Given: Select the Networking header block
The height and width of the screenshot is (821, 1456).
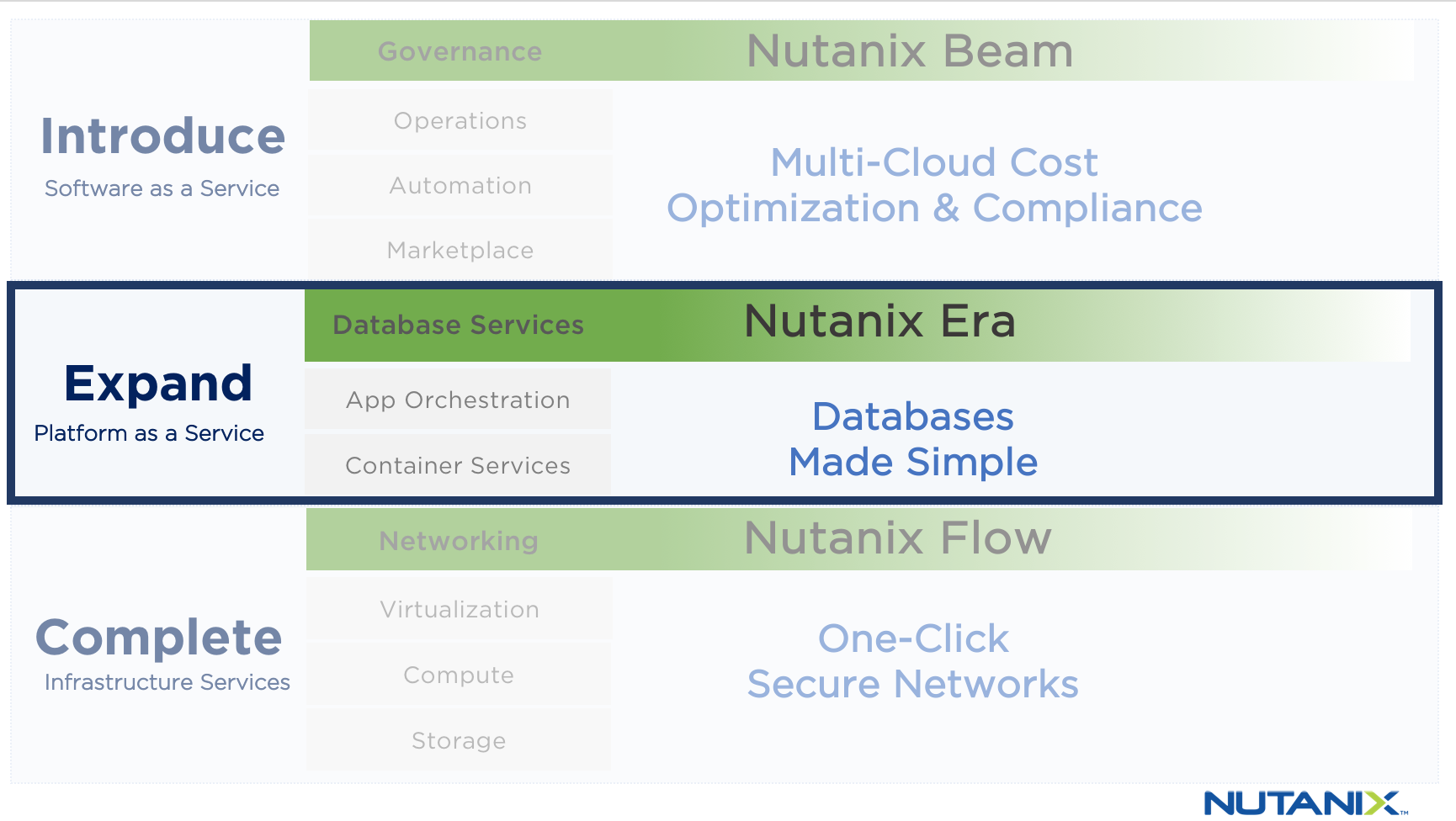Looking at the screenshot, I should coord(458,541).
